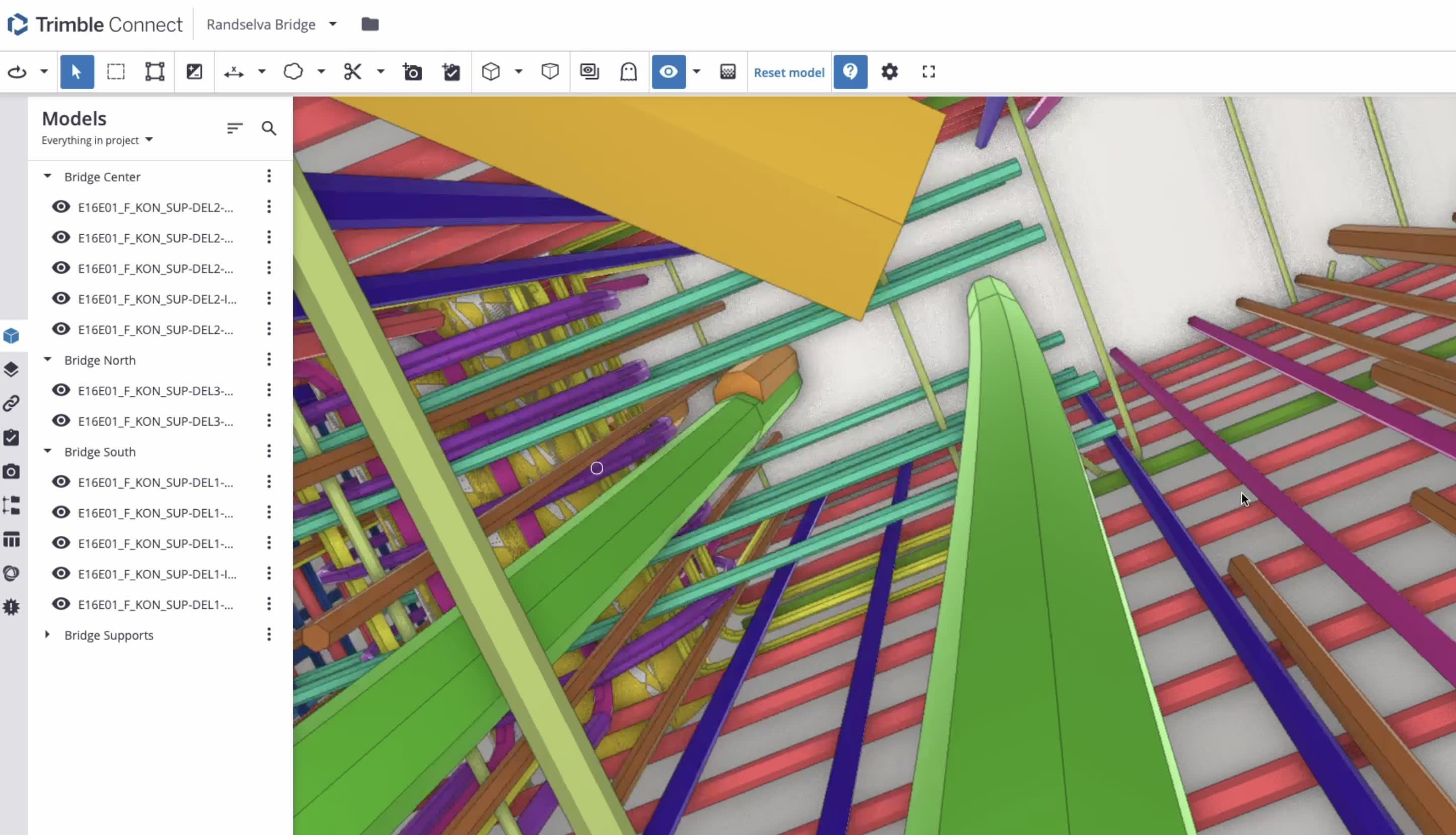Open the layers sidebar panel
The width and height of the screenshot is (1456, 835).
point(12,369)
